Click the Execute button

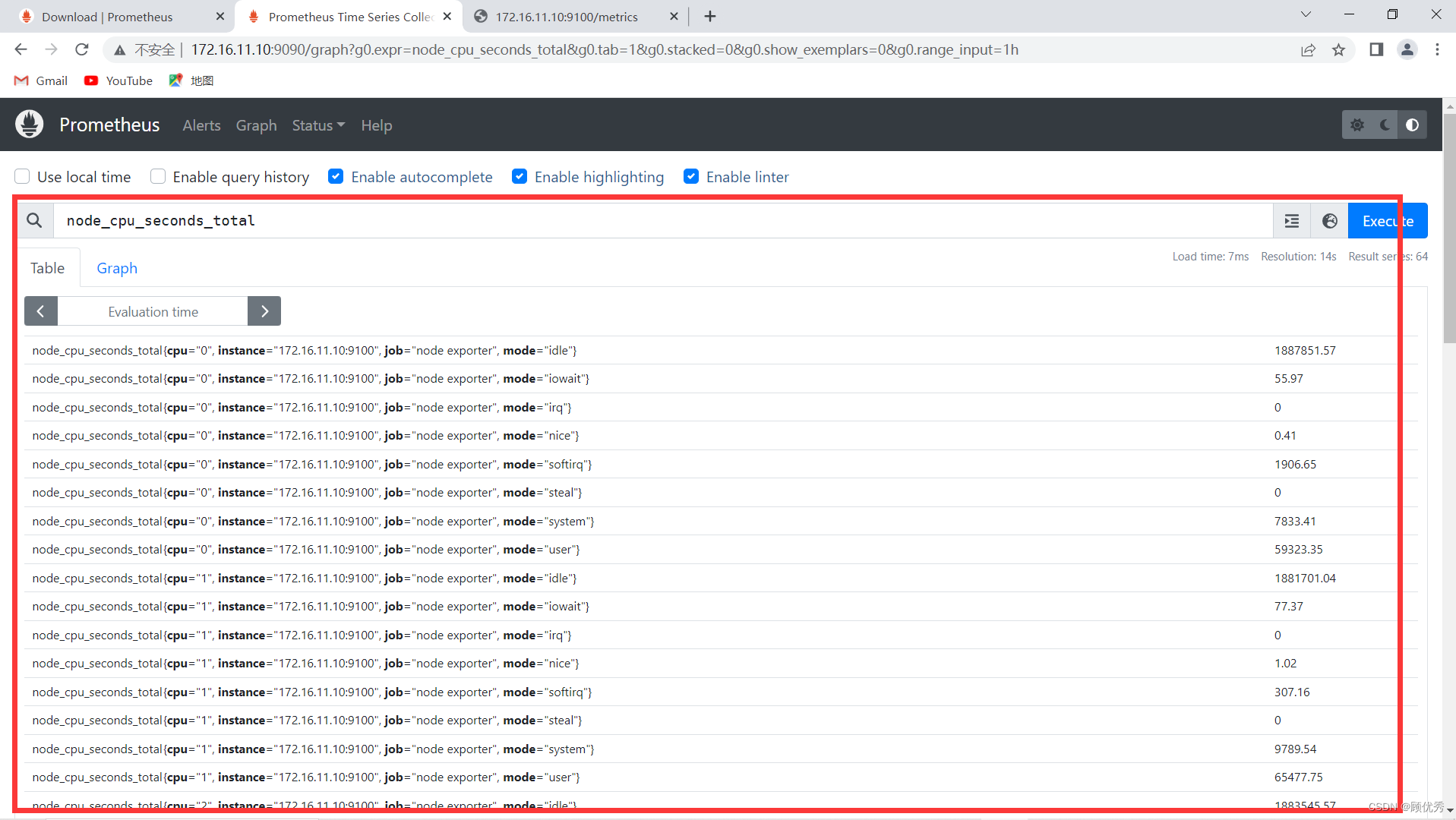[1387, 220]
